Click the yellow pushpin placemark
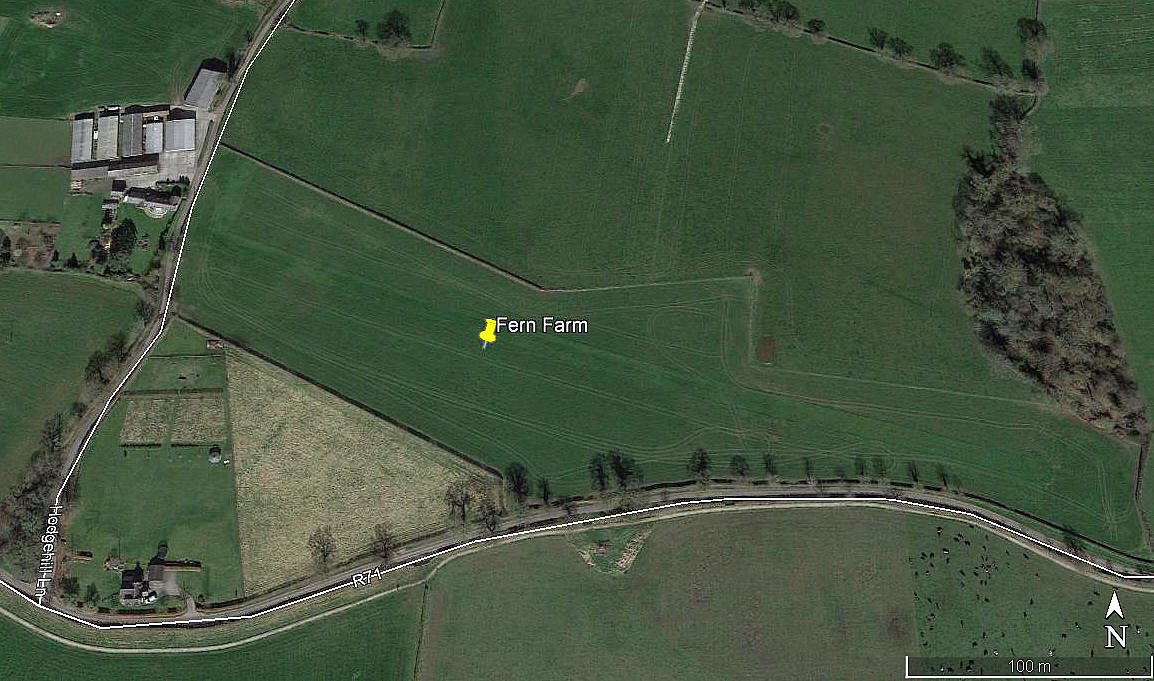This screenshot has height=681, width=1154. pos(486,333)
